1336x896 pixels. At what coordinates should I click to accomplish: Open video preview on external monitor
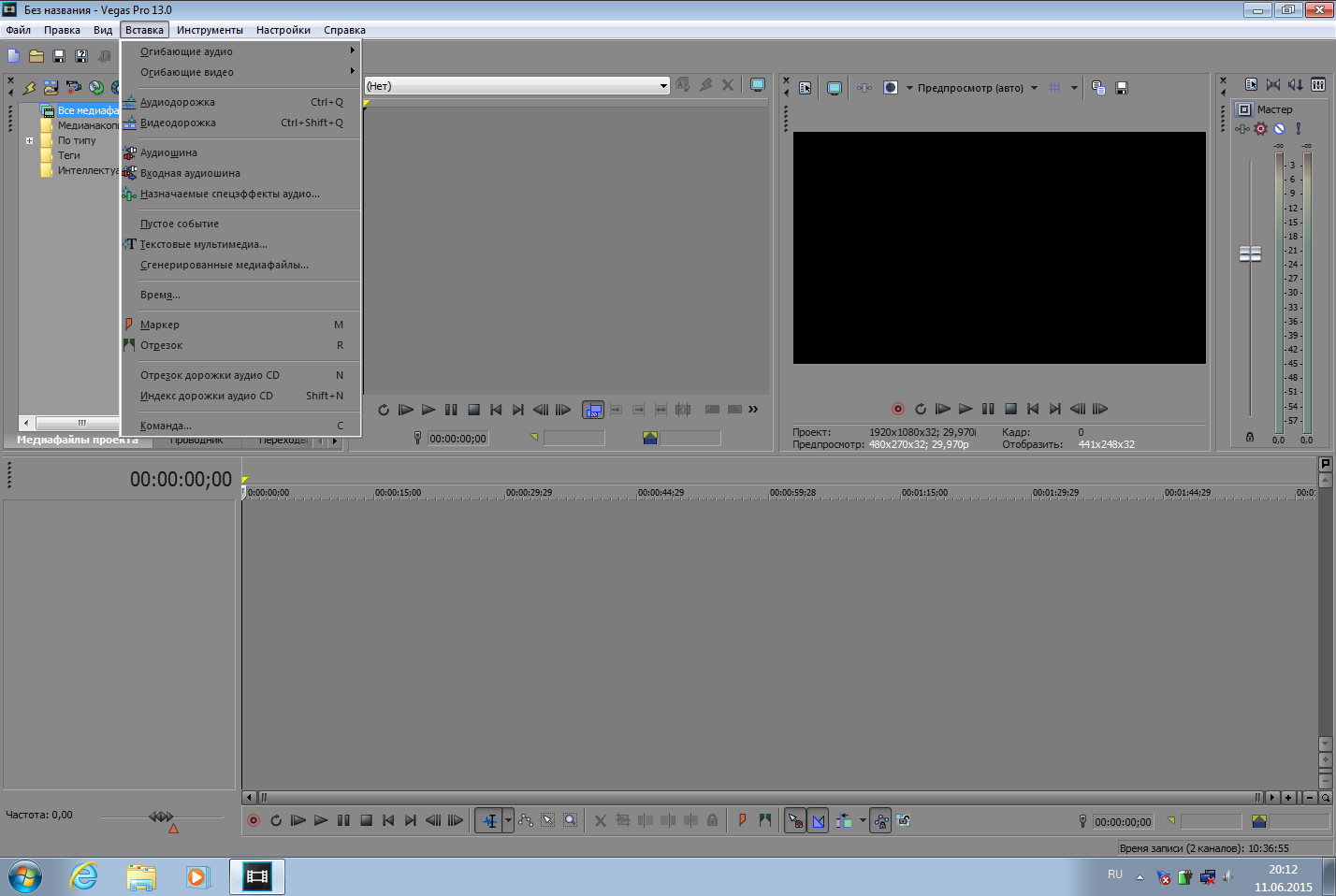click(x=834, y=88)
